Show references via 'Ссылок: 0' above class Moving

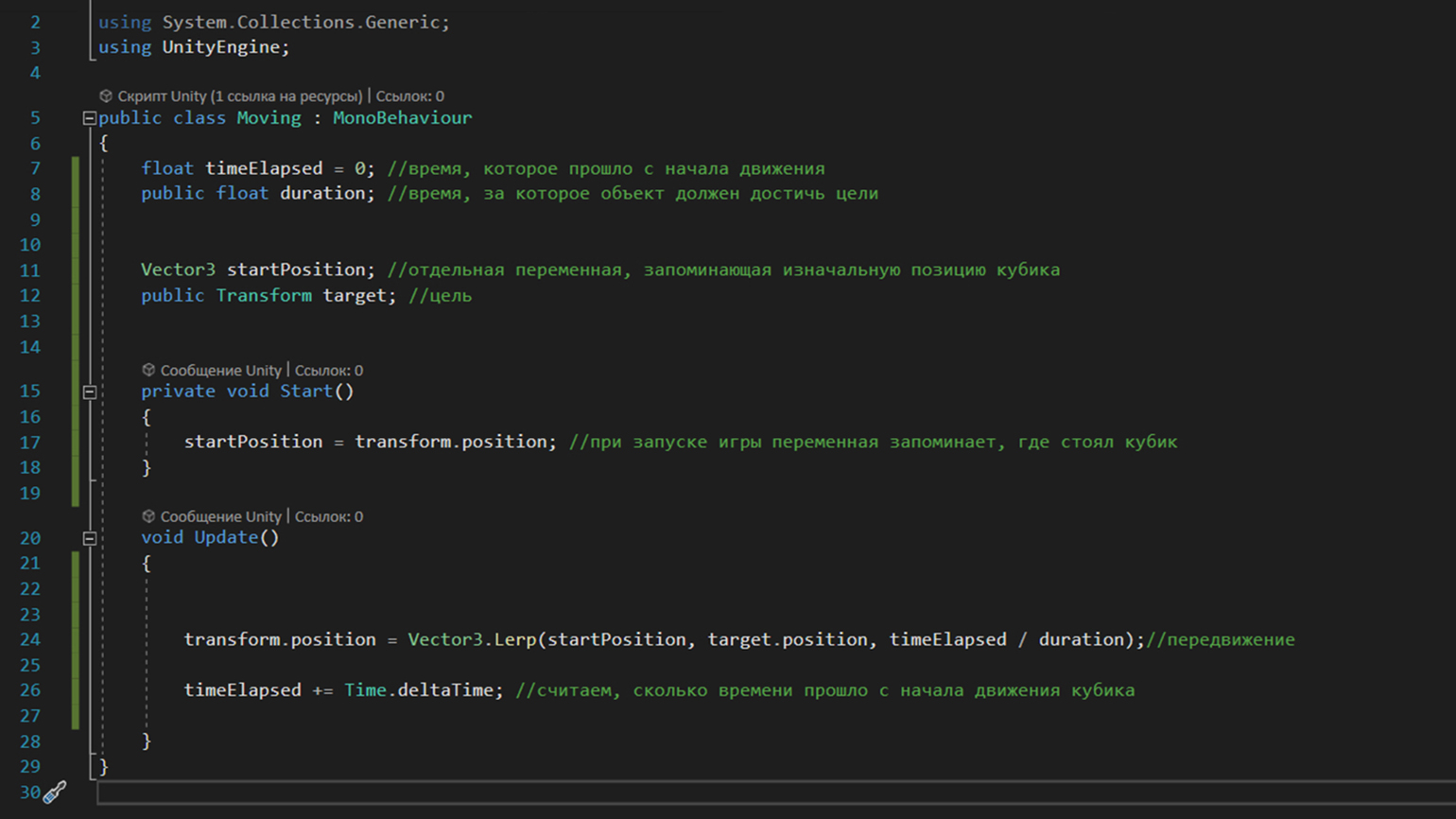pyautogui.click(x=410, y=96)
